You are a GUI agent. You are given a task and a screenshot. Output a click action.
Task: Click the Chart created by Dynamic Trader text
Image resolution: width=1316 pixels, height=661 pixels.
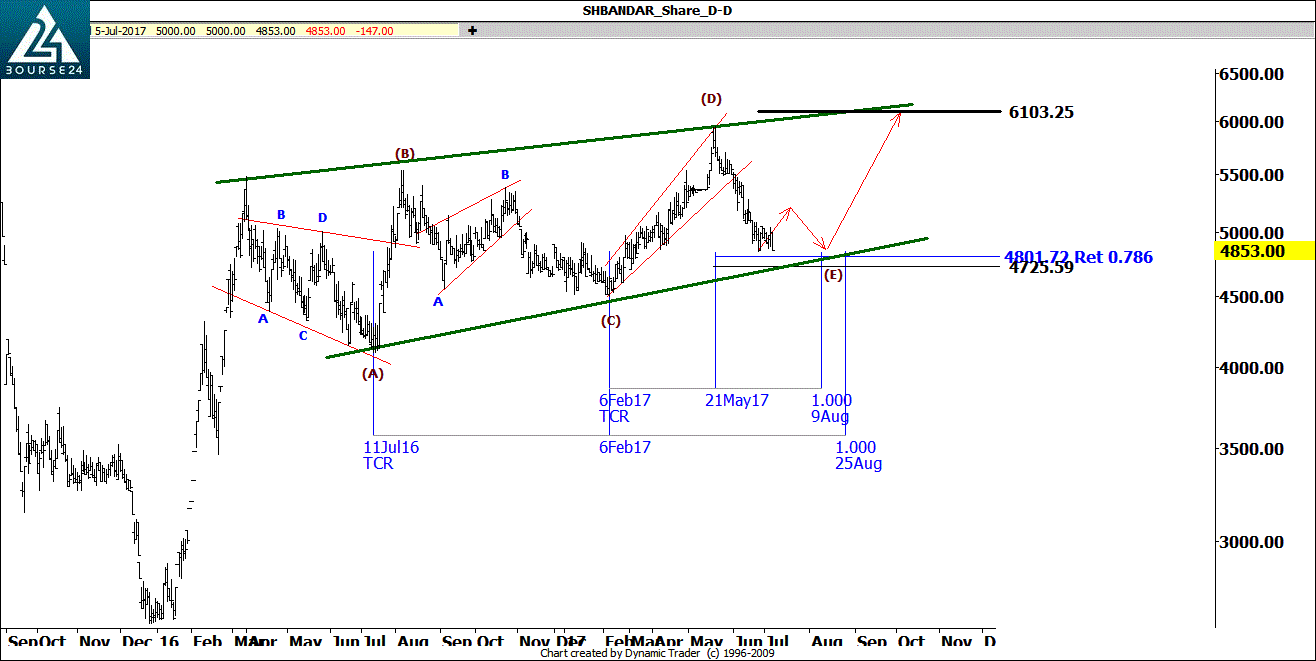pyautogui.click(x=657, y=653)
